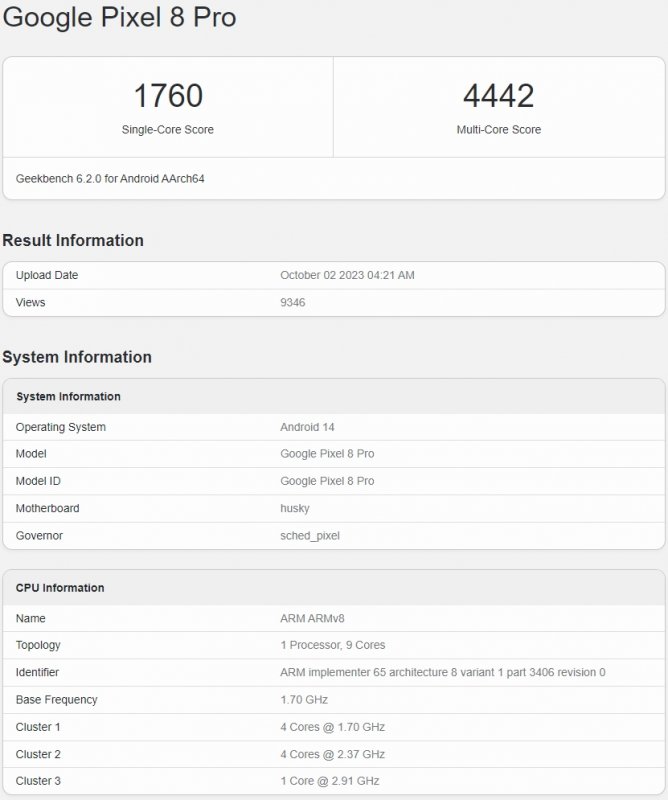
Task: Click the Topology value 1 Processor, 9 Cores
Action: pyautogui.click(x=332, y=645)
